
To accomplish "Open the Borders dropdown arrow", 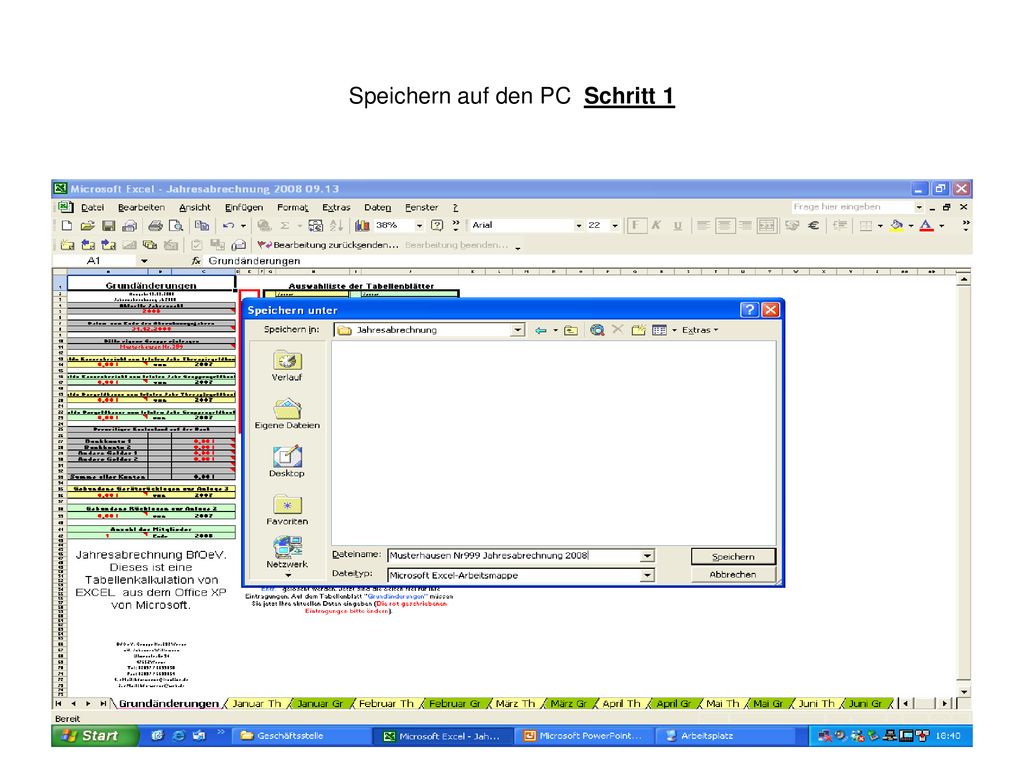I will click(x=880, y=225).
